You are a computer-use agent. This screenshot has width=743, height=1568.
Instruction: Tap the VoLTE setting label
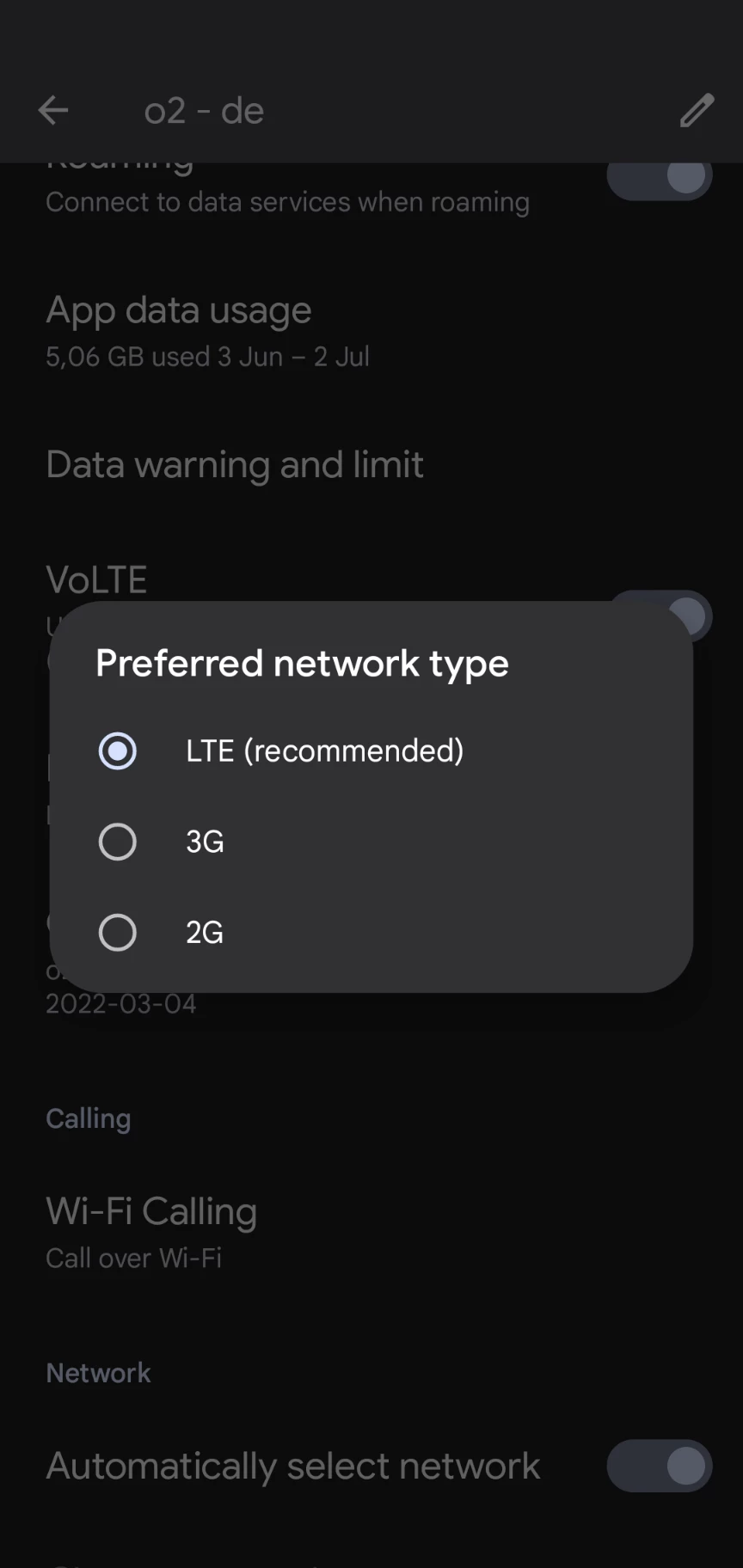(96, 580)
